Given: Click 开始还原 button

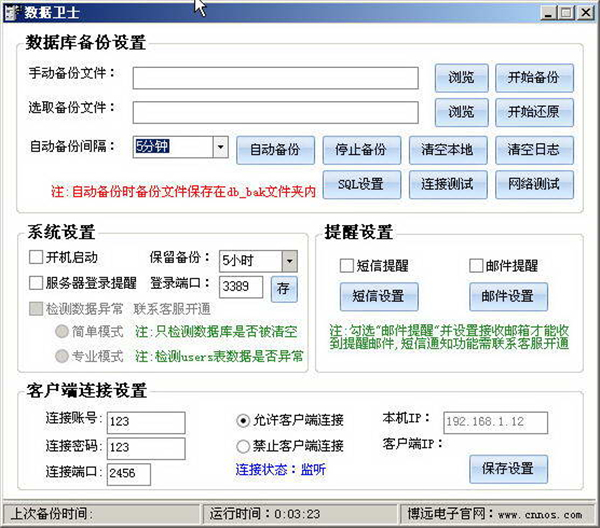Looking at the screenshot, I should pos(534,112).
